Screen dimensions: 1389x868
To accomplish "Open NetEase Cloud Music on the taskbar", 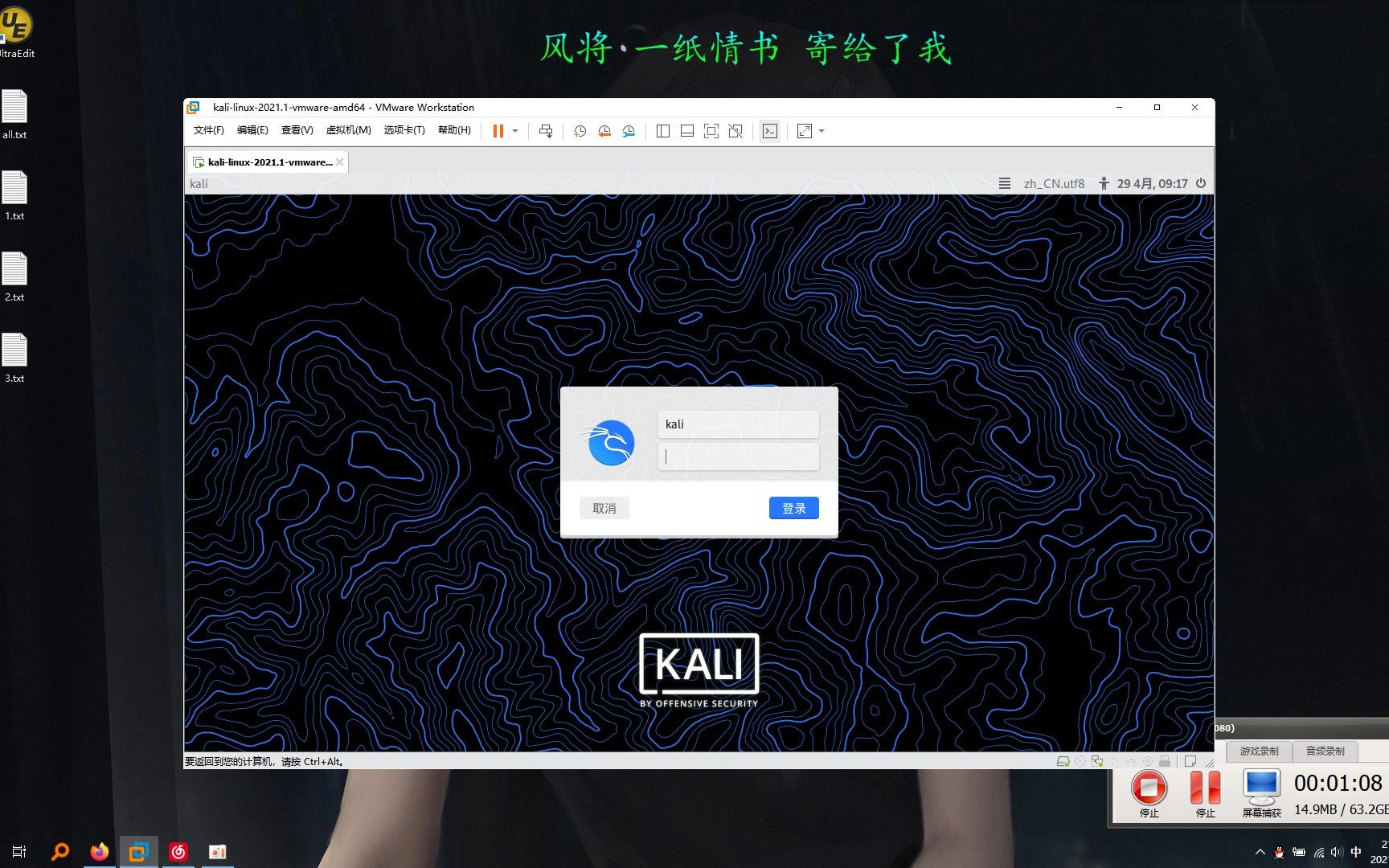I will point(178,851).
